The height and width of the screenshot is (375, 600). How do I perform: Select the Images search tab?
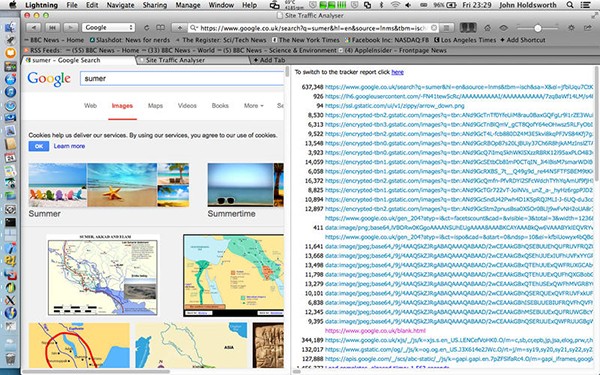(x=122, y=106)
